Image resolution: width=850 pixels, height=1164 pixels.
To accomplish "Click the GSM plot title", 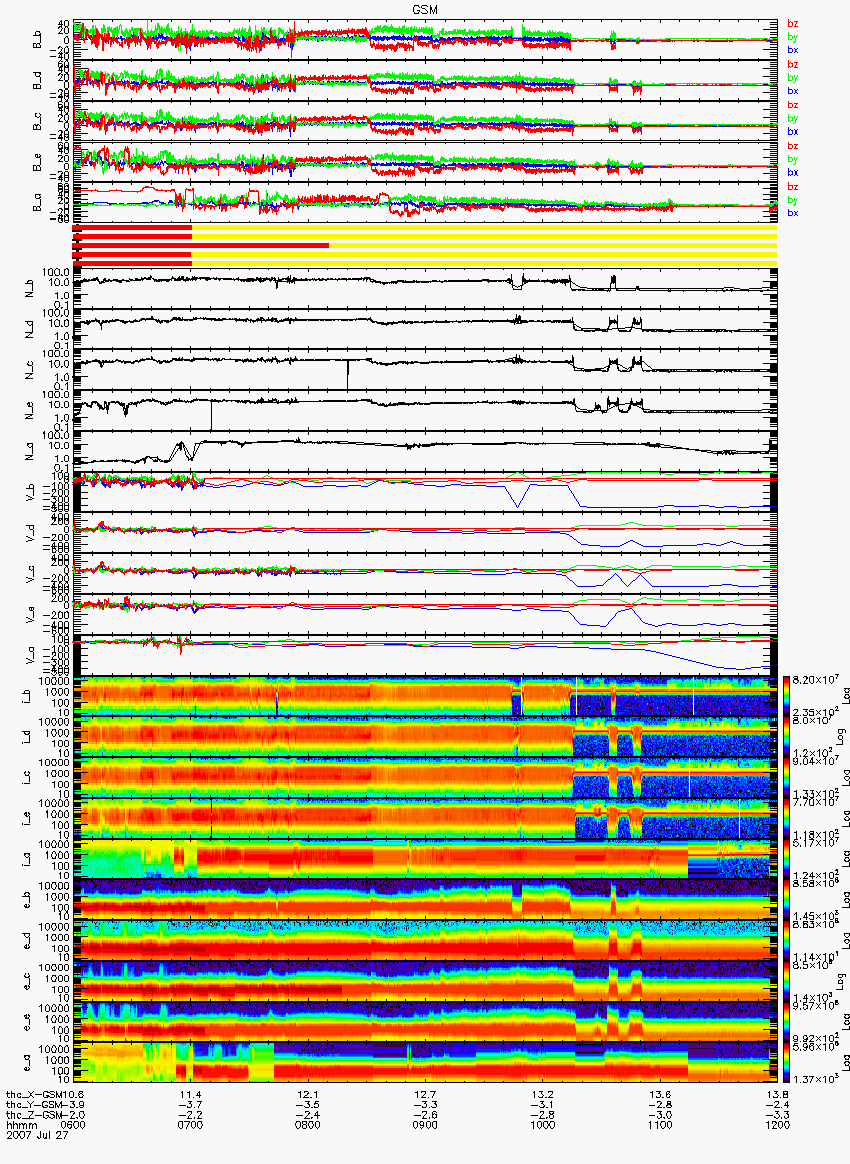I will [x=425, y=9].
